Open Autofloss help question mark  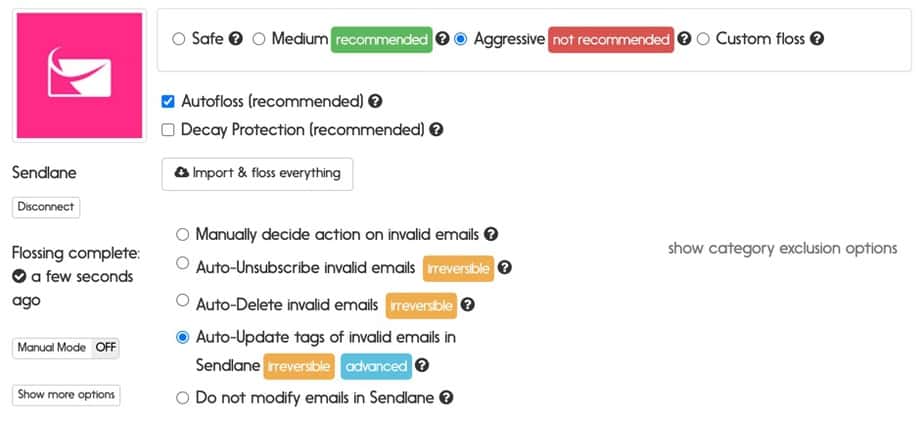point(375,101)
